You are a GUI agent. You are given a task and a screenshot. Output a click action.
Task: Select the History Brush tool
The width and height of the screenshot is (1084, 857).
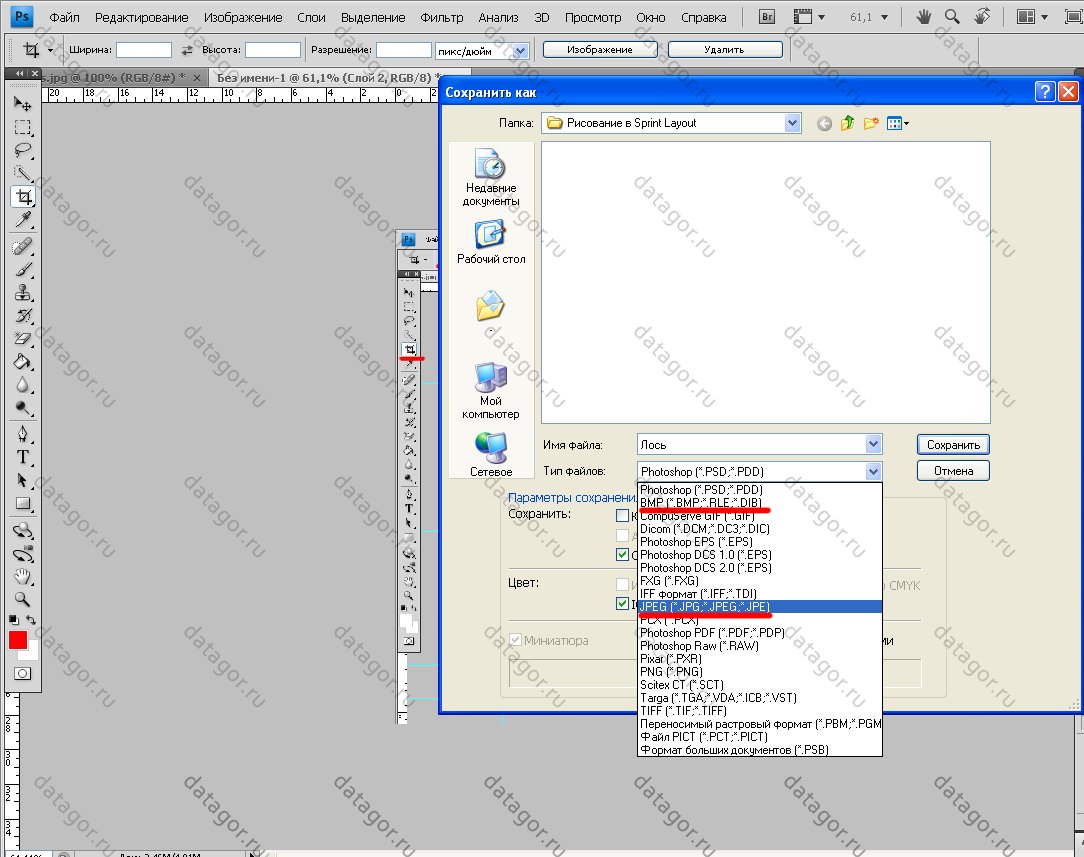(x=23, y=316)
